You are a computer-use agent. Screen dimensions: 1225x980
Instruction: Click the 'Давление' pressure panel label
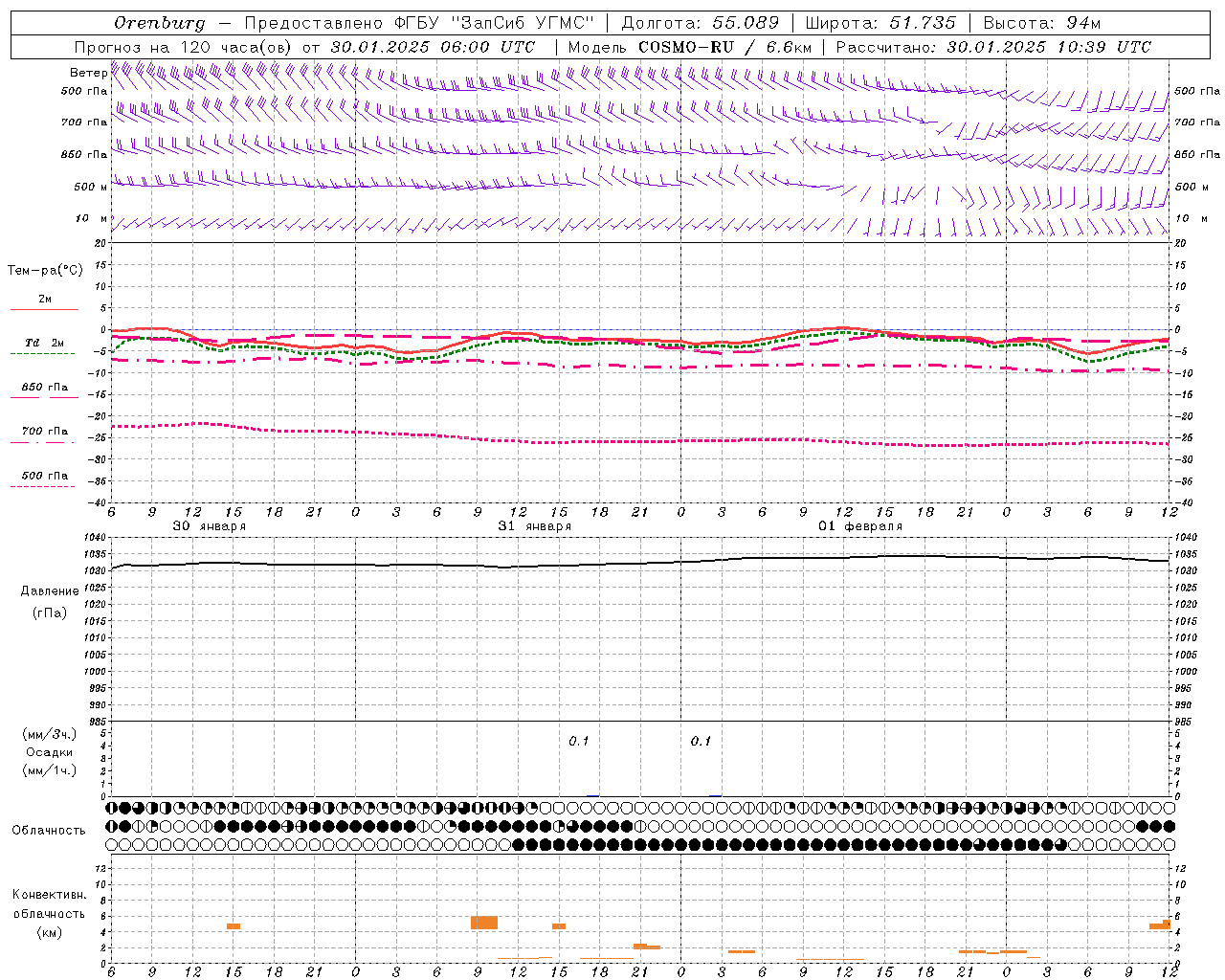pos(50,591)
